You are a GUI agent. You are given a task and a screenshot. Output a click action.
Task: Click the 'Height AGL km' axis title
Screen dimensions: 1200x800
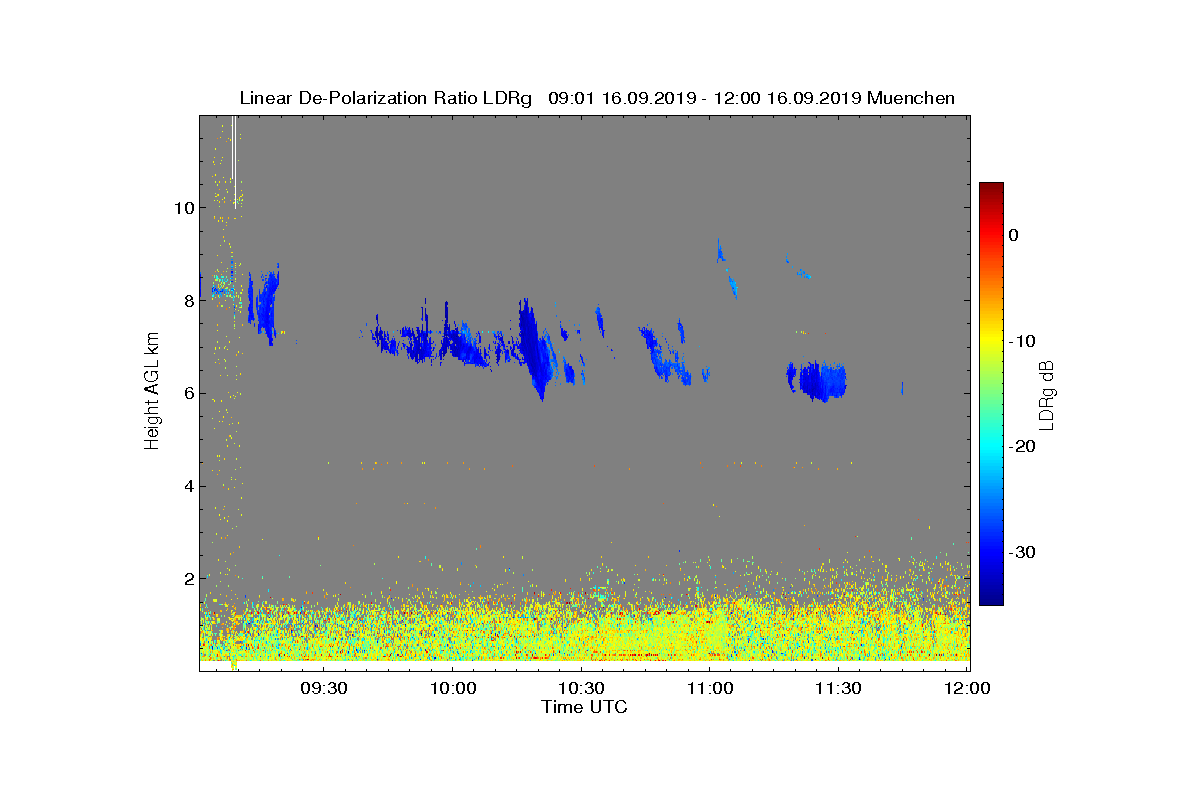[152, 391]
